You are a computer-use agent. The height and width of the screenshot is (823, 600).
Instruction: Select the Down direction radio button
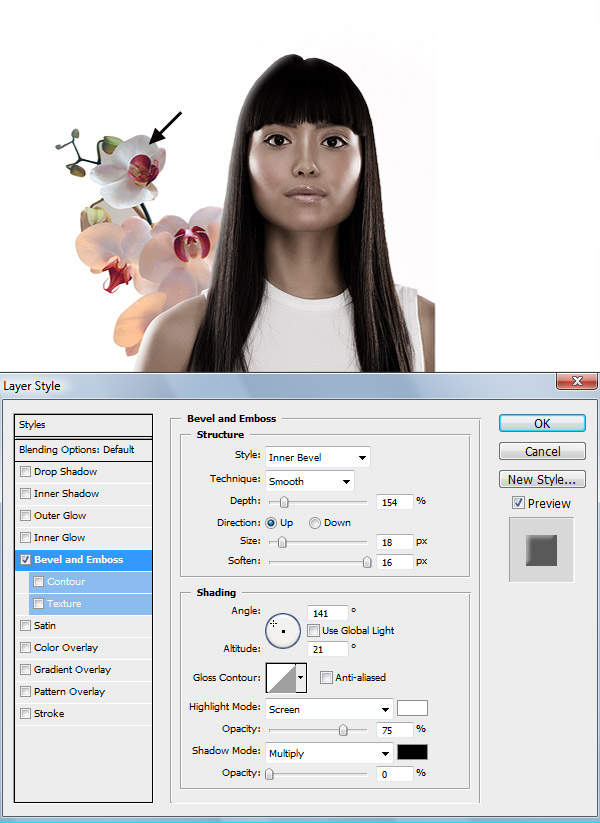click(314, 523)
